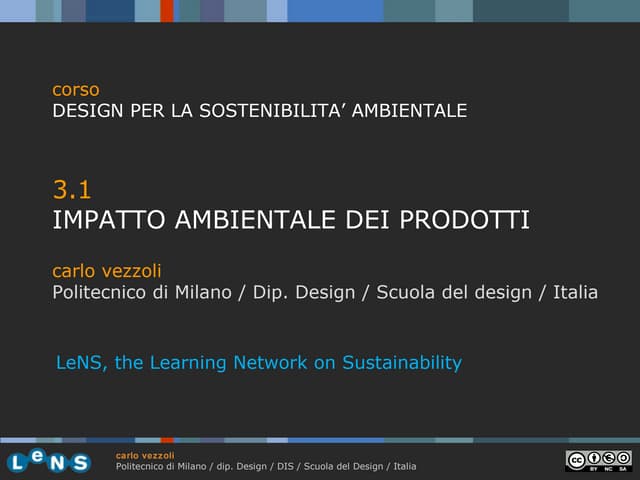This screenshot has height=480, width=640.
Task: Click the NC non-commercial license icon
Action: point(608,459)
